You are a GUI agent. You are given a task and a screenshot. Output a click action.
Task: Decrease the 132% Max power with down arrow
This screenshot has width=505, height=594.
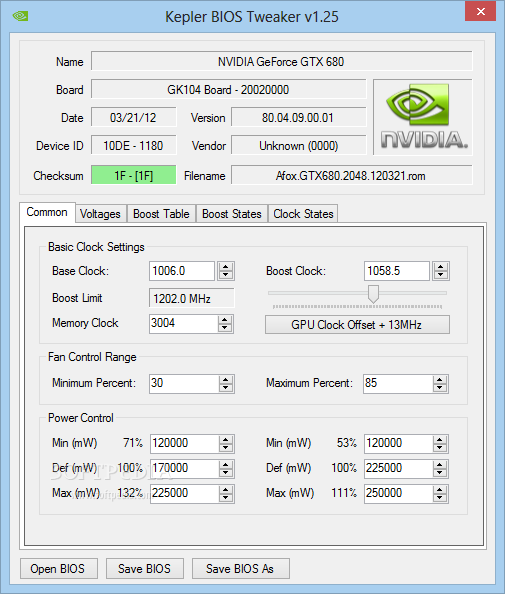[226, 498]
